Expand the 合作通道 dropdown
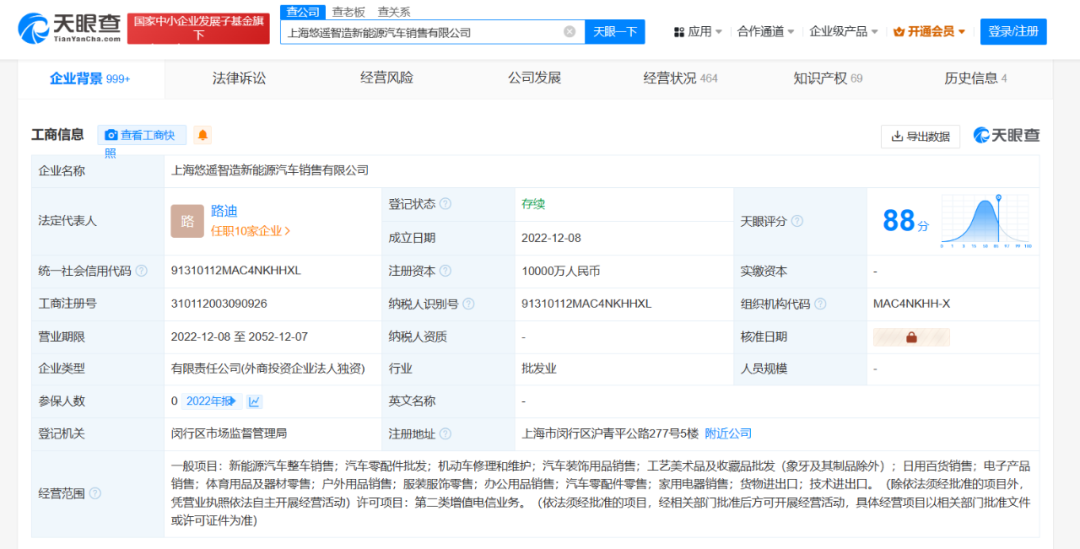Image resolution: width=1080 pixels, height=549 pixels. click(x=766, y=31)
